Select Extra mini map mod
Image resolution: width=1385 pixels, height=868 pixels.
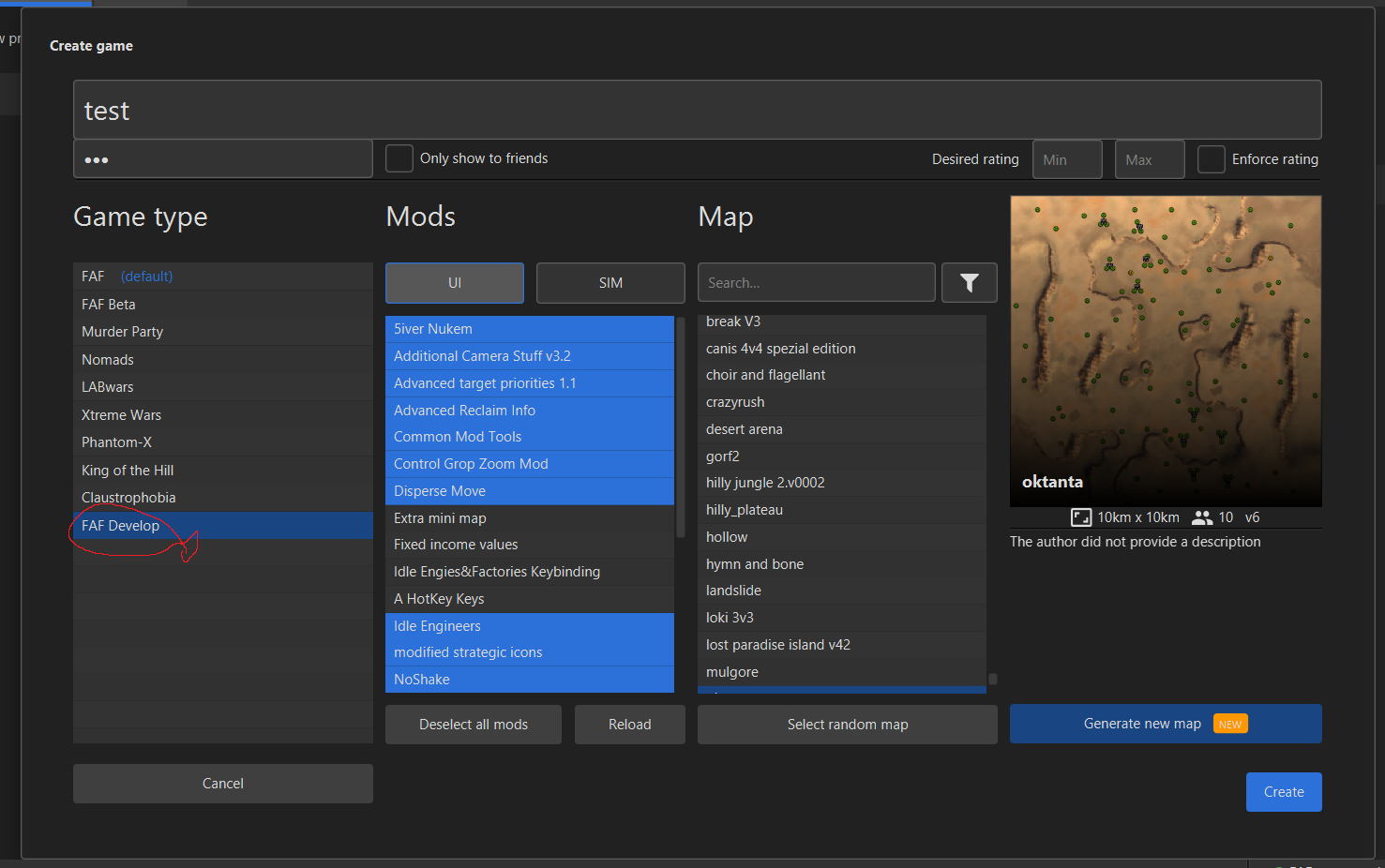[x=530, y=518]
